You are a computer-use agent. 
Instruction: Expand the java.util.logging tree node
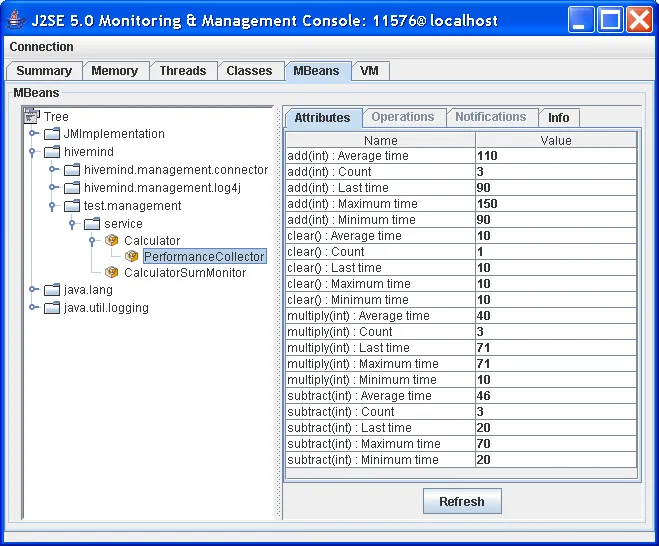pos(33,307)
